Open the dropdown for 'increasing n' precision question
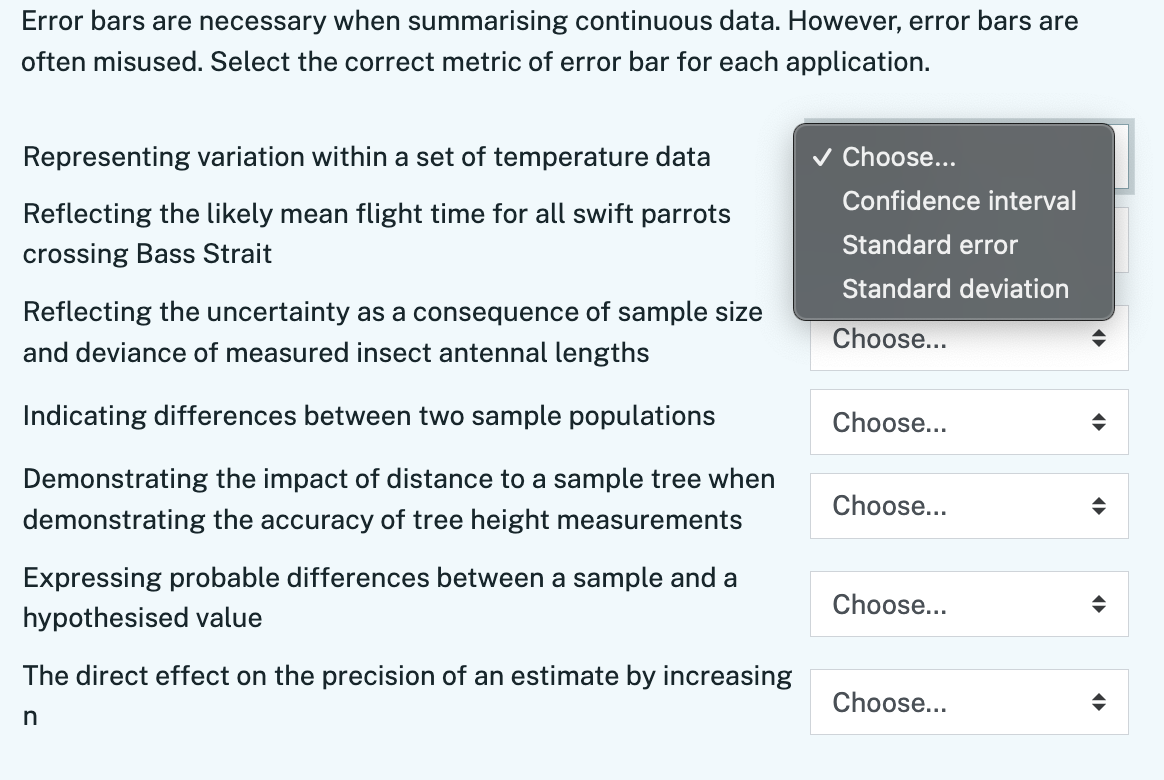 [x=968, y=701]
